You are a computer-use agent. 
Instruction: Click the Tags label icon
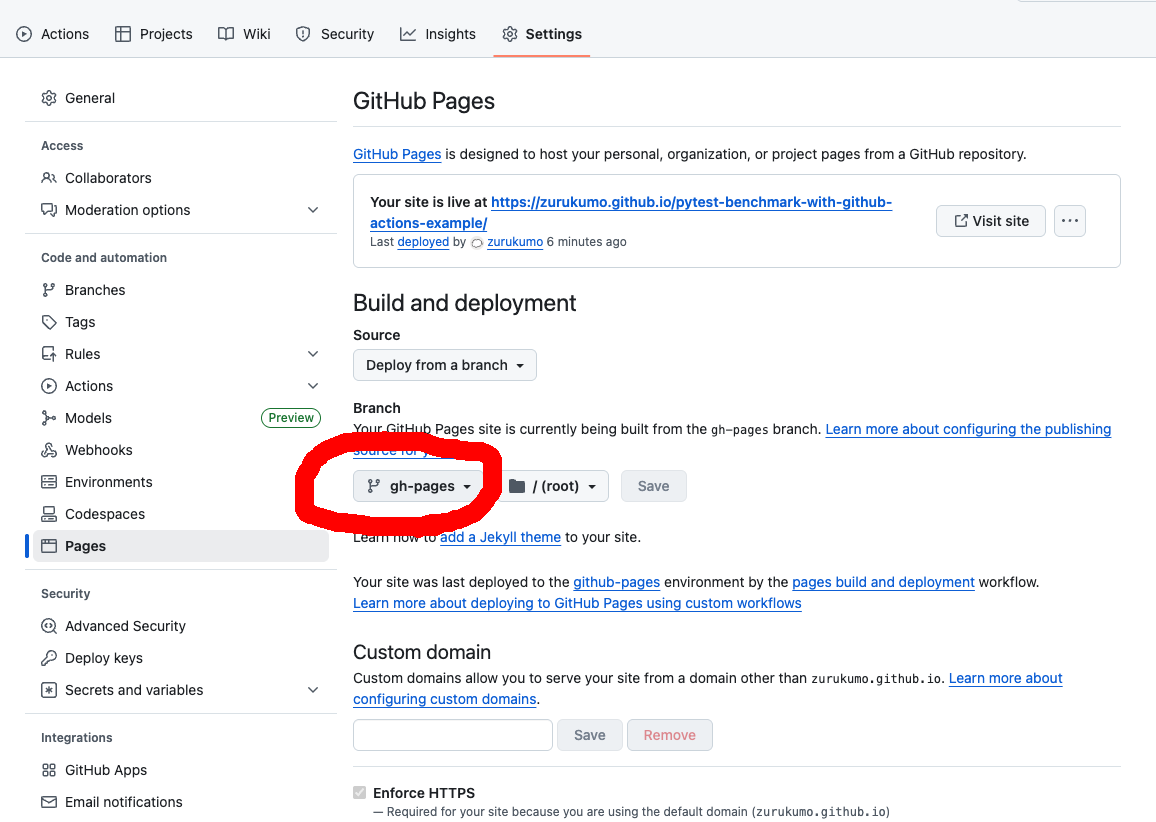click(x=49, y=322)
